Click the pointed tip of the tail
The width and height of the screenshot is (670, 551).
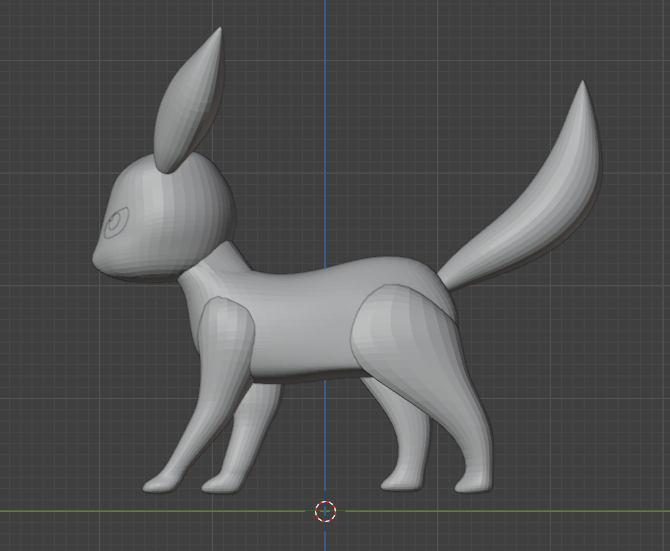click(581, 86)
